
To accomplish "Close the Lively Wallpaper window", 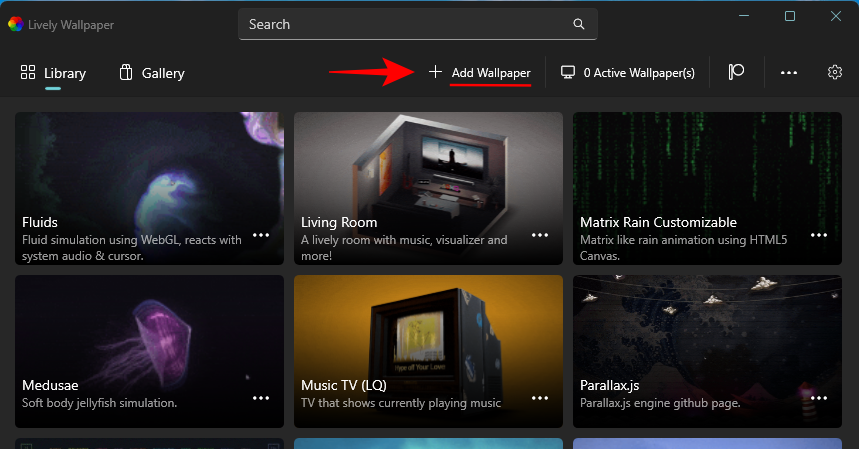I will tap(835, 16).
